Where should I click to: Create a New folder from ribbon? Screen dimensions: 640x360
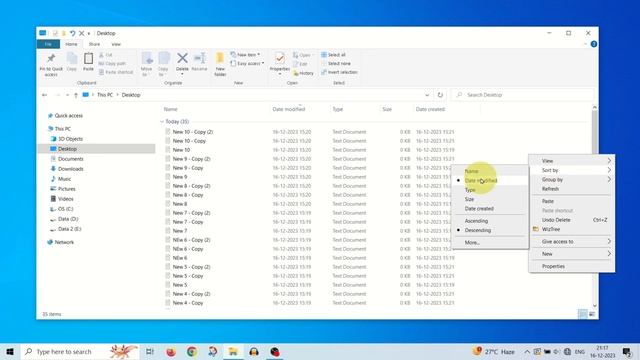click(x=220, y=64)
